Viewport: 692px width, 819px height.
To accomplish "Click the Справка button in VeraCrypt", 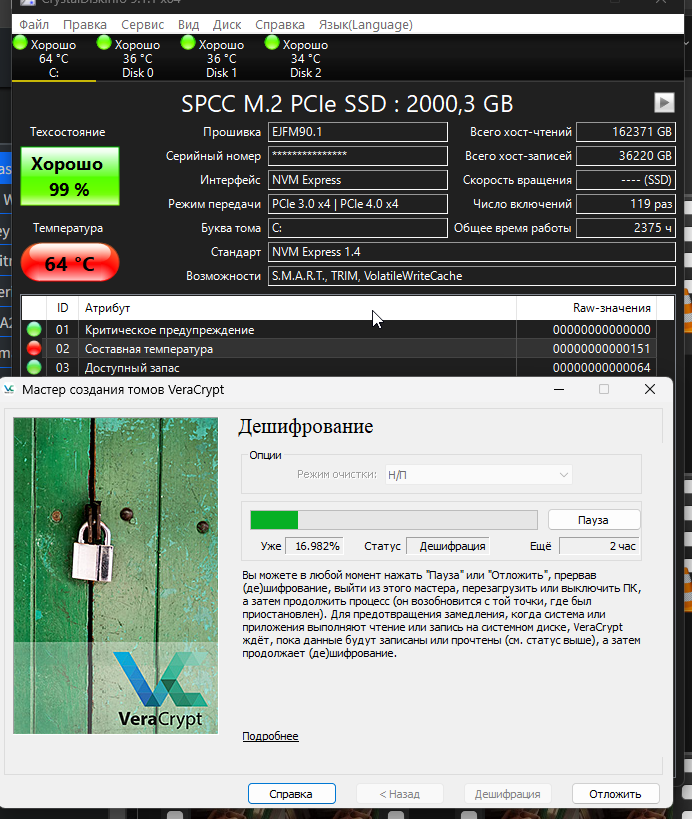I will coord(291,794).
